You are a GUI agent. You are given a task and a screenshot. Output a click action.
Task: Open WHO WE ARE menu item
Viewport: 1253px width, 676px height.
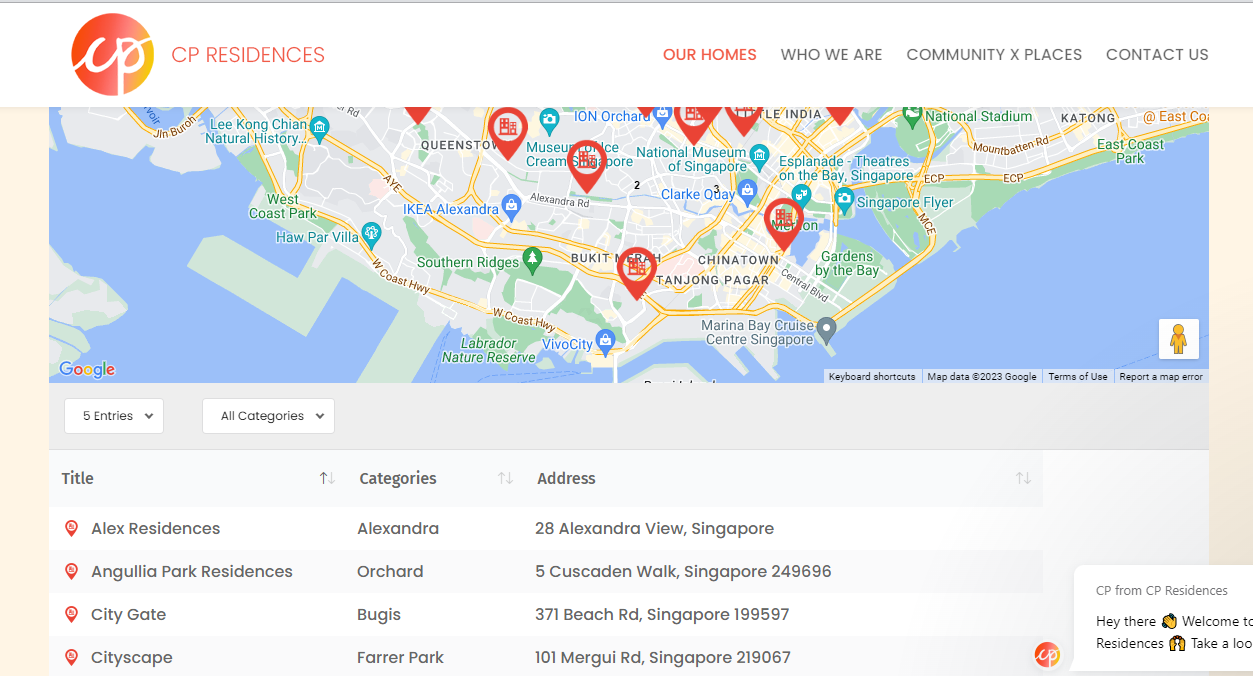coord(831,55)
